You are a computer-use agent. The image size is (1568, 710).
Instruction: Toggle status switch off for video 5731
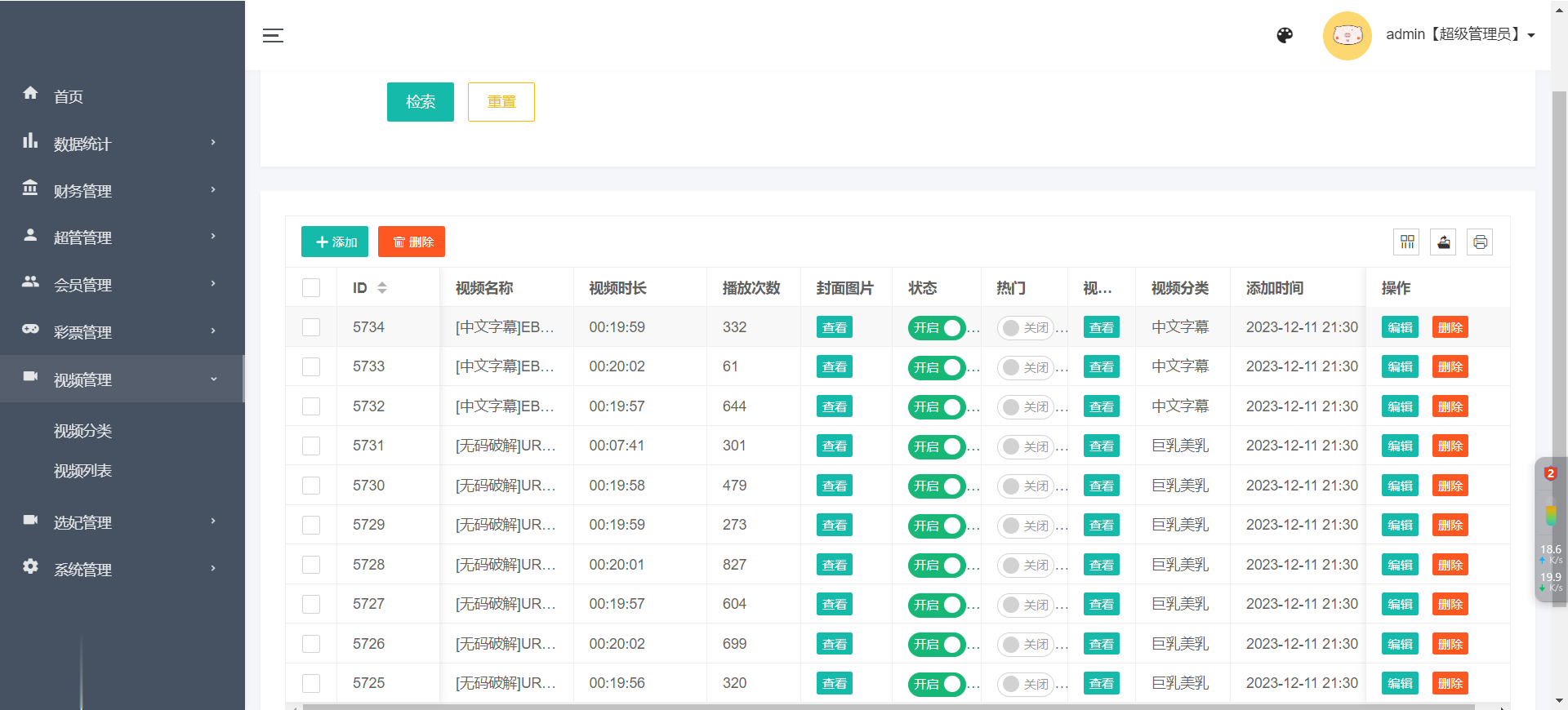click(x=937, y=446)
